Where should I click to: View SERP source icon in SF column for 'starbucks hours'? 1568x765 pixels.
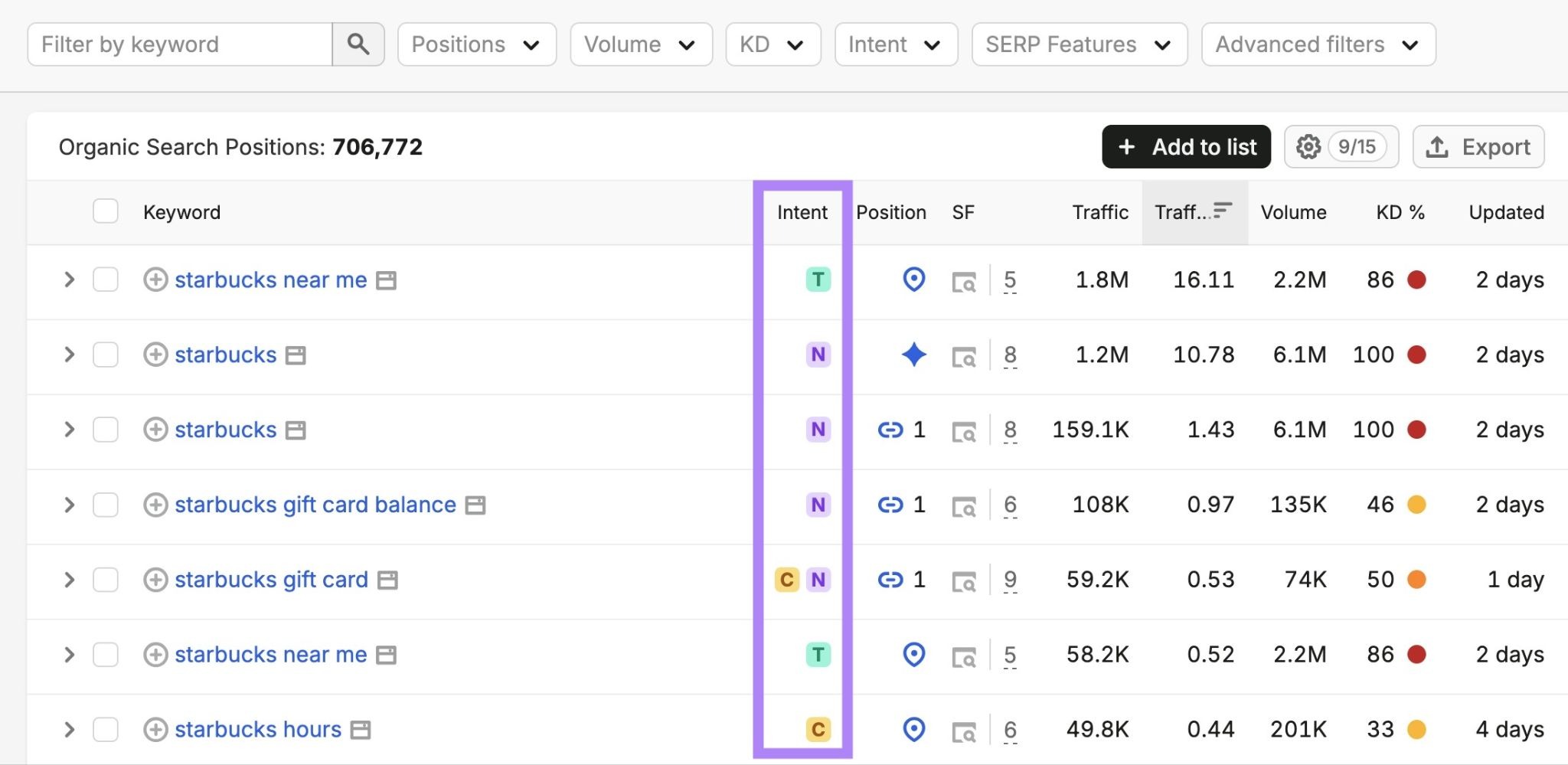(964, 732)
